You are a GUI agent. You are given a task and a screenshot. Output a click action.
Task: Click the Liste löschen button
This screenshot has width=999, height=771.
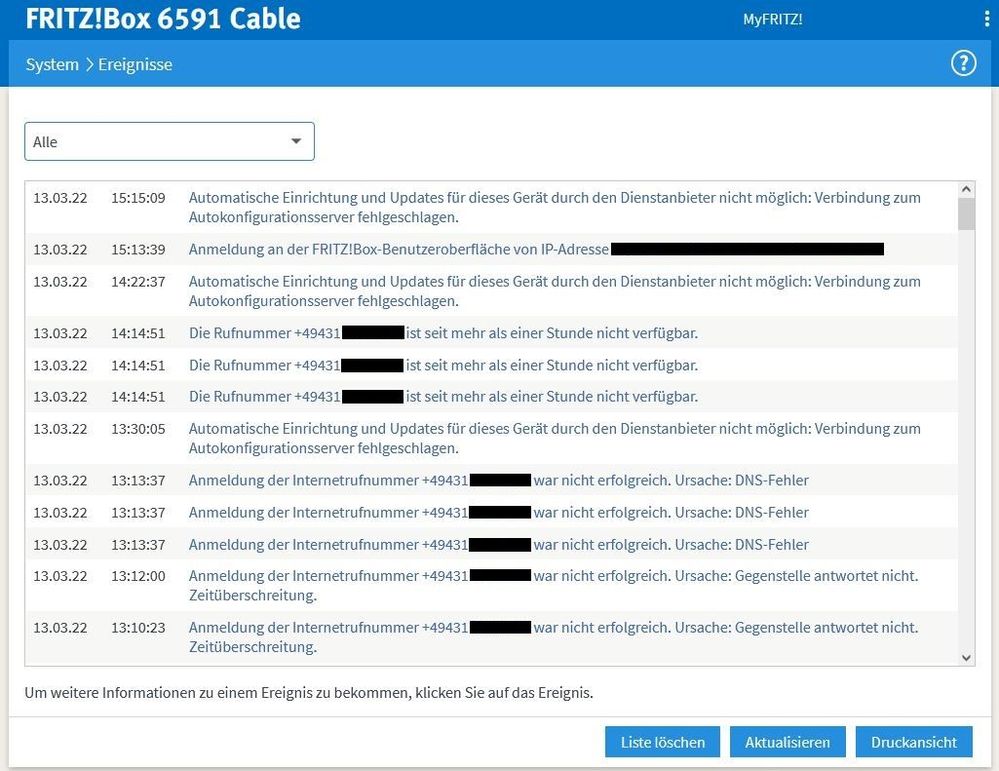coord(663,742)
